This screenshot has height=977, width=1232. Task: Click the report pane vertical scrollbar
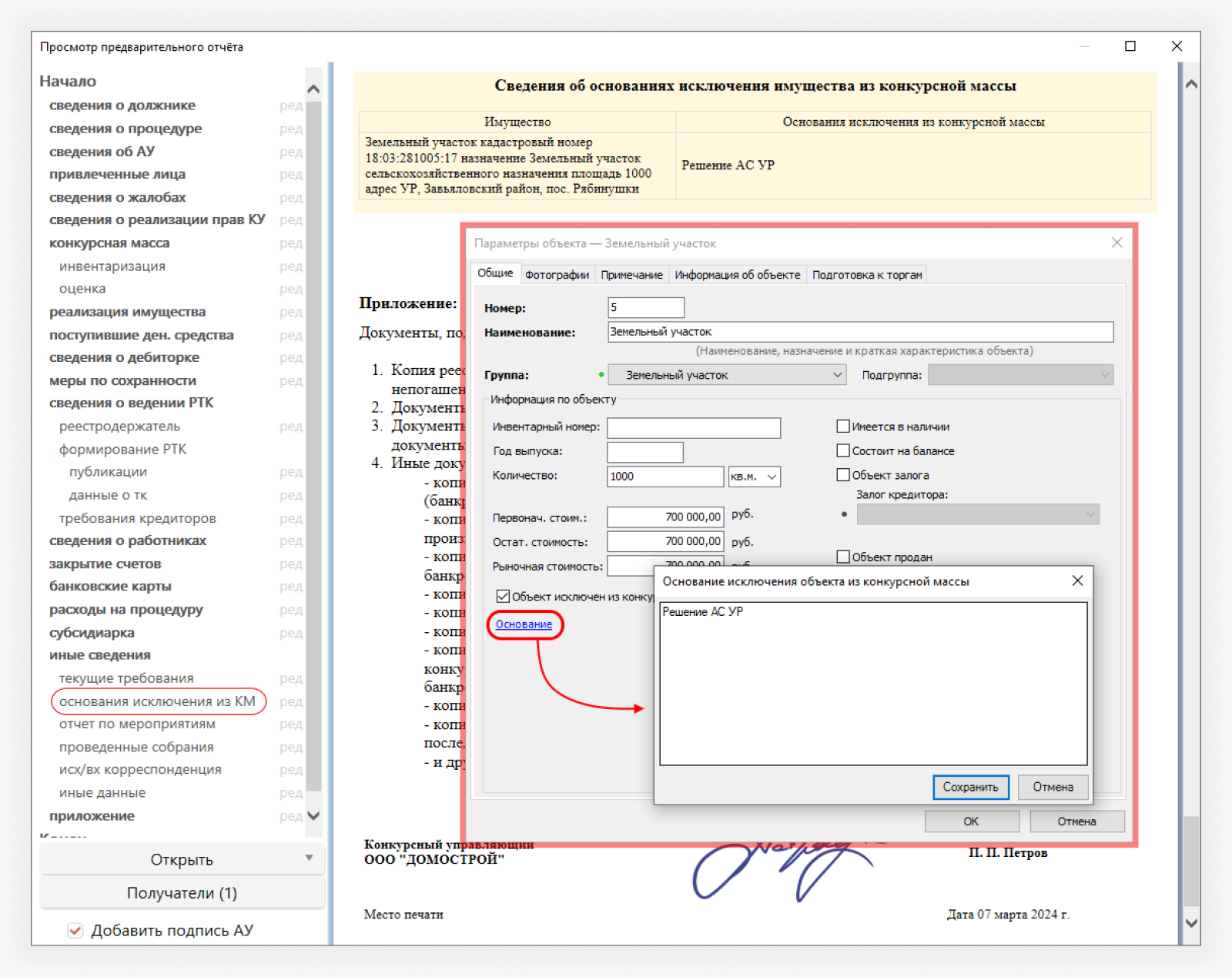pos(1191,862)
